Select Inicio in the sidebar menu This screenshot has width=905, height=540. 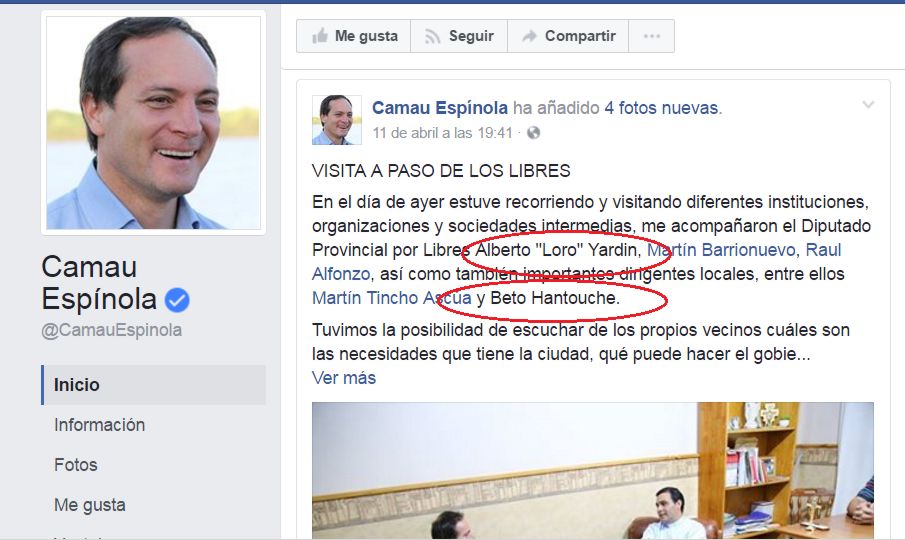click(x=154, y=385)
